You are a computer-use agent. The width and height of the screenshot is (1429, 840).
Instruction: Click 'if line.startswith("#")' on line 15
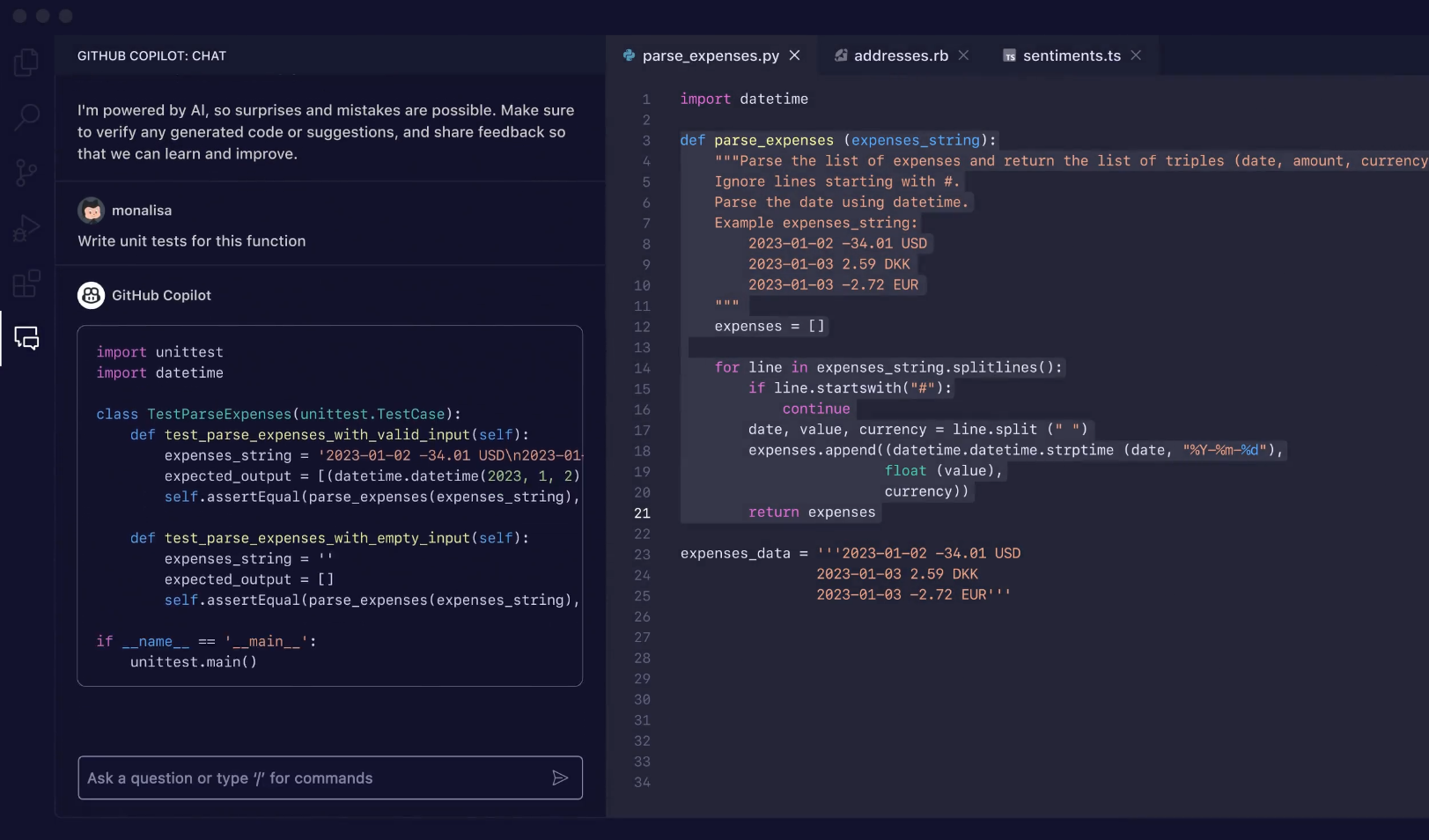coord(850,388)
